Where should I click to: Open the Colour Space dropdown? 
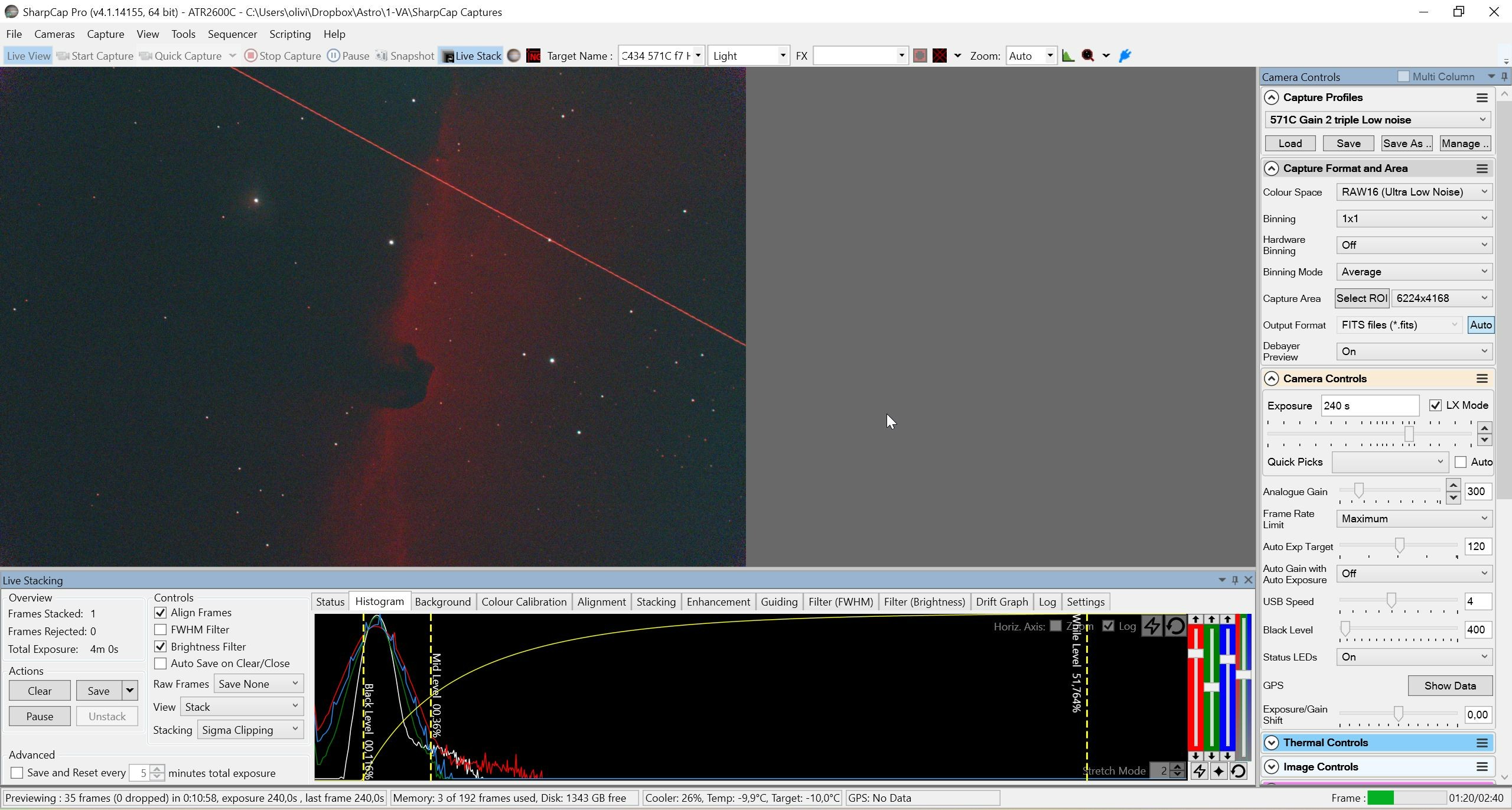[x=1414, y=192]
